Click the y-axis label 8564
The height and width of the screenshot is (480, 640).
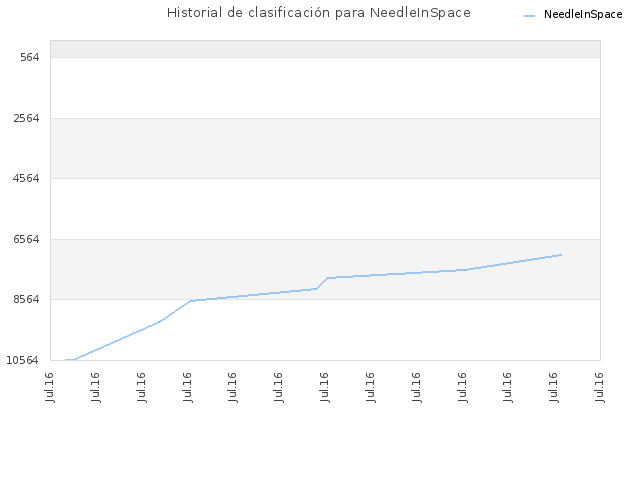tap(27, 300)
